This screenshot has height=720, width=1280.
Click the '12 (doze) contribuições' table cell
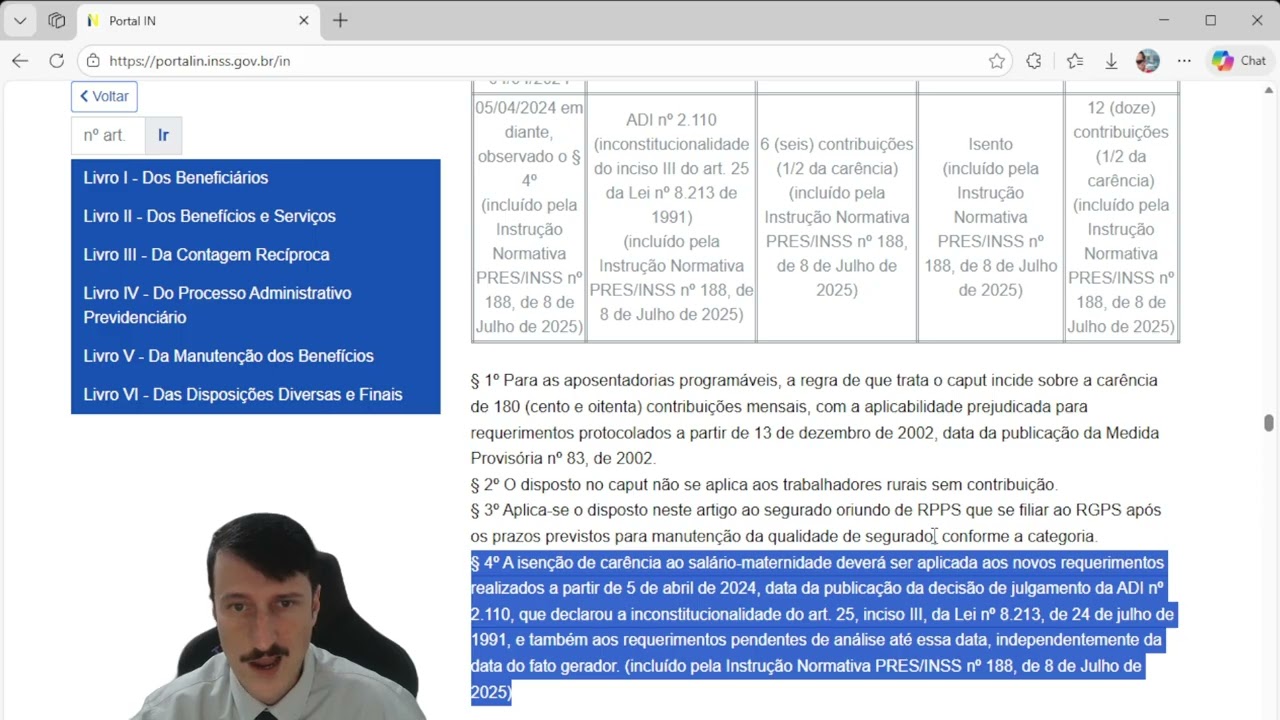pos(1121,217)
